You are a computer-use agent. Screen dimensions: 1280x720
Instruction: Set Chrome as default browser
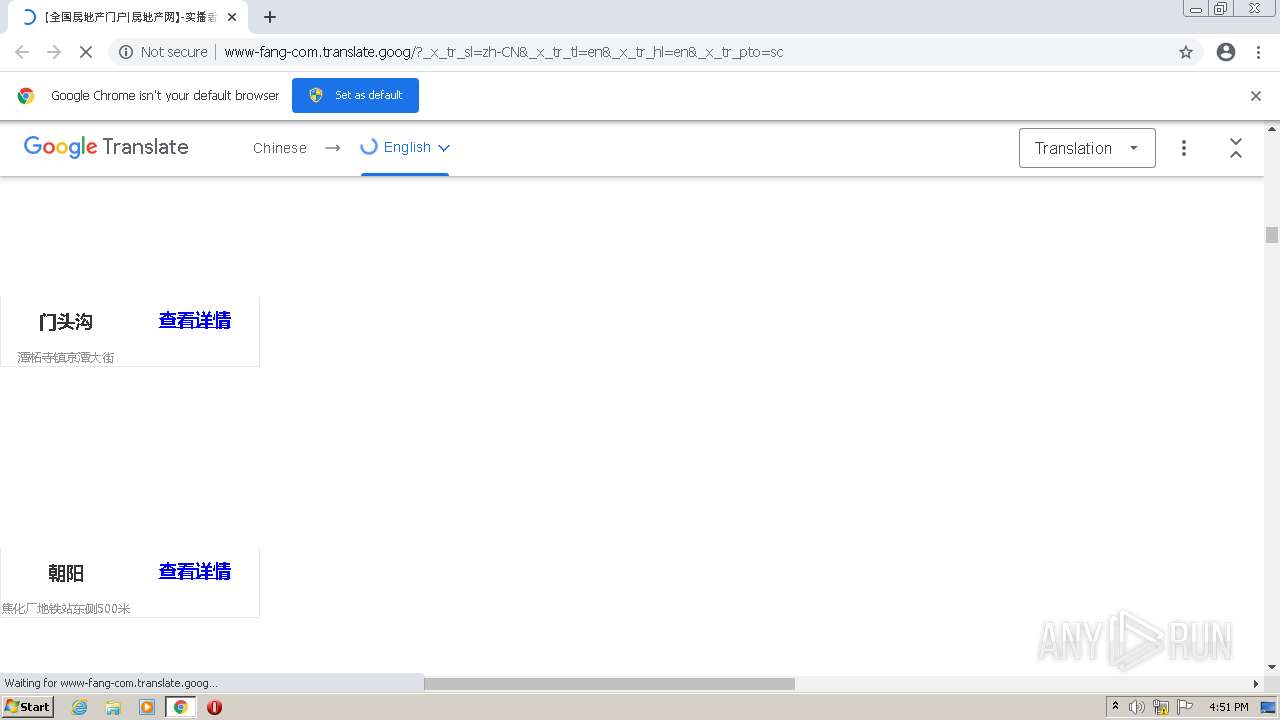[355, 95]
